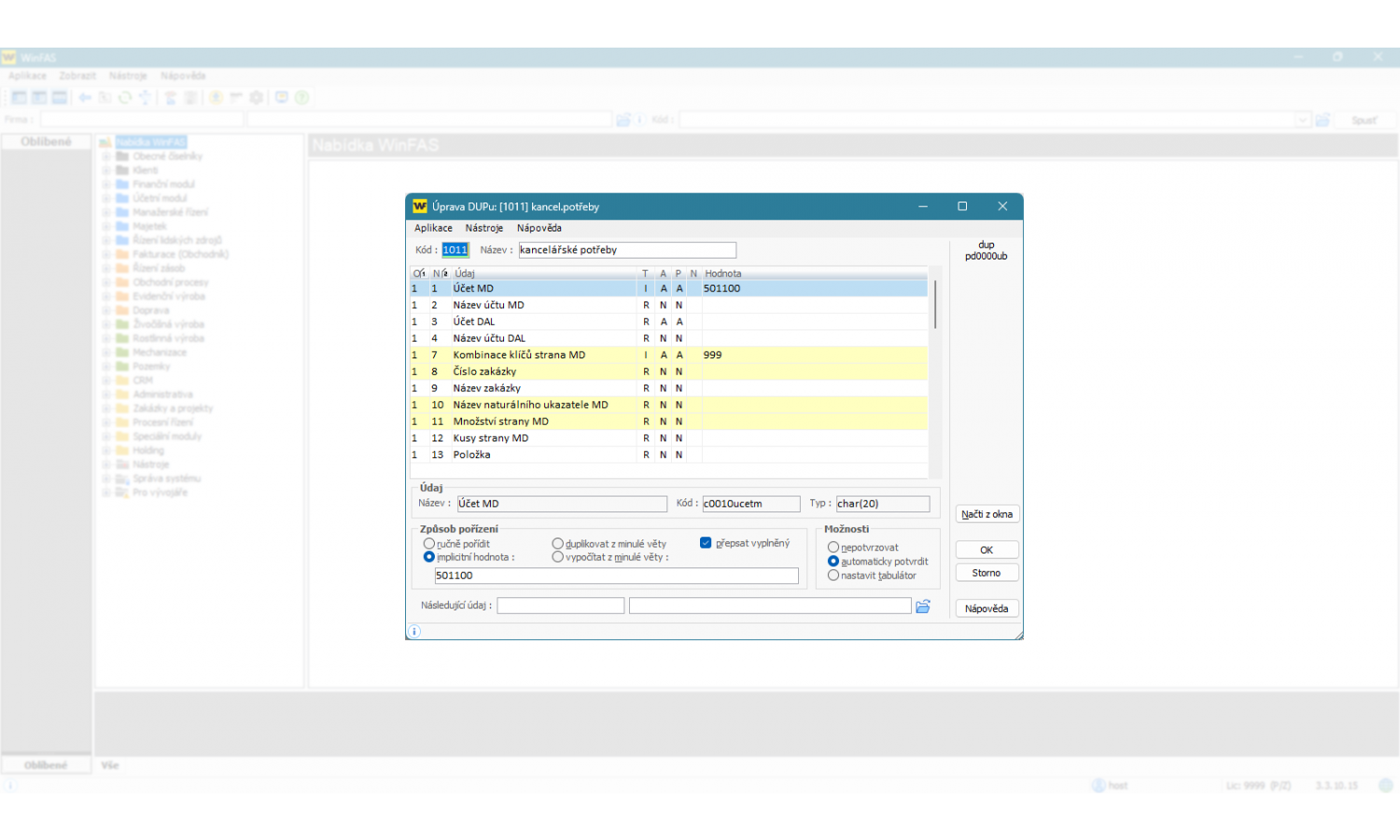Click the first panel layout icon in WinFAS toolbar

(19, 97)
